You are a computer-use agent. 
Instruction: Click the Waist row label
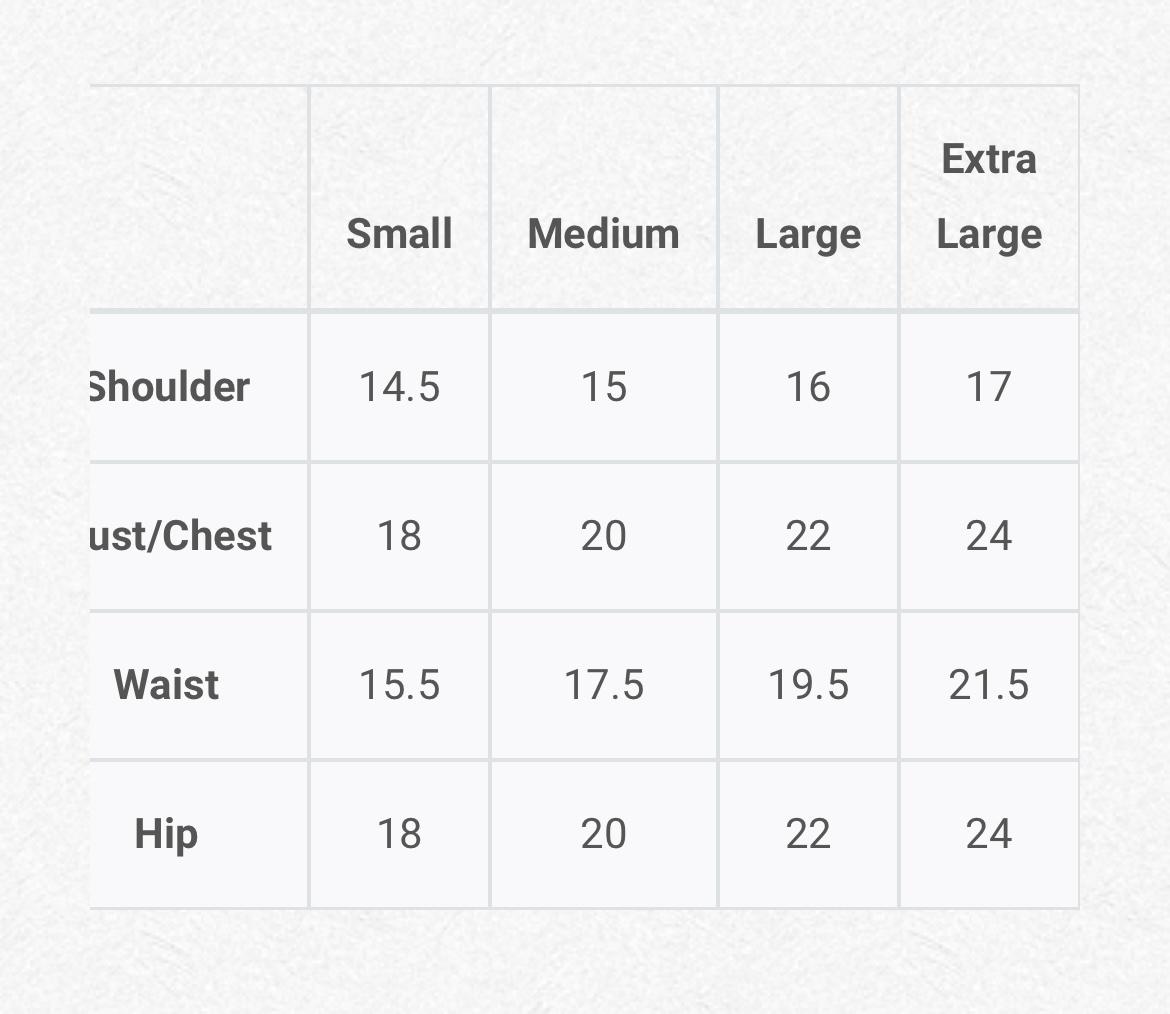(166, 685)
